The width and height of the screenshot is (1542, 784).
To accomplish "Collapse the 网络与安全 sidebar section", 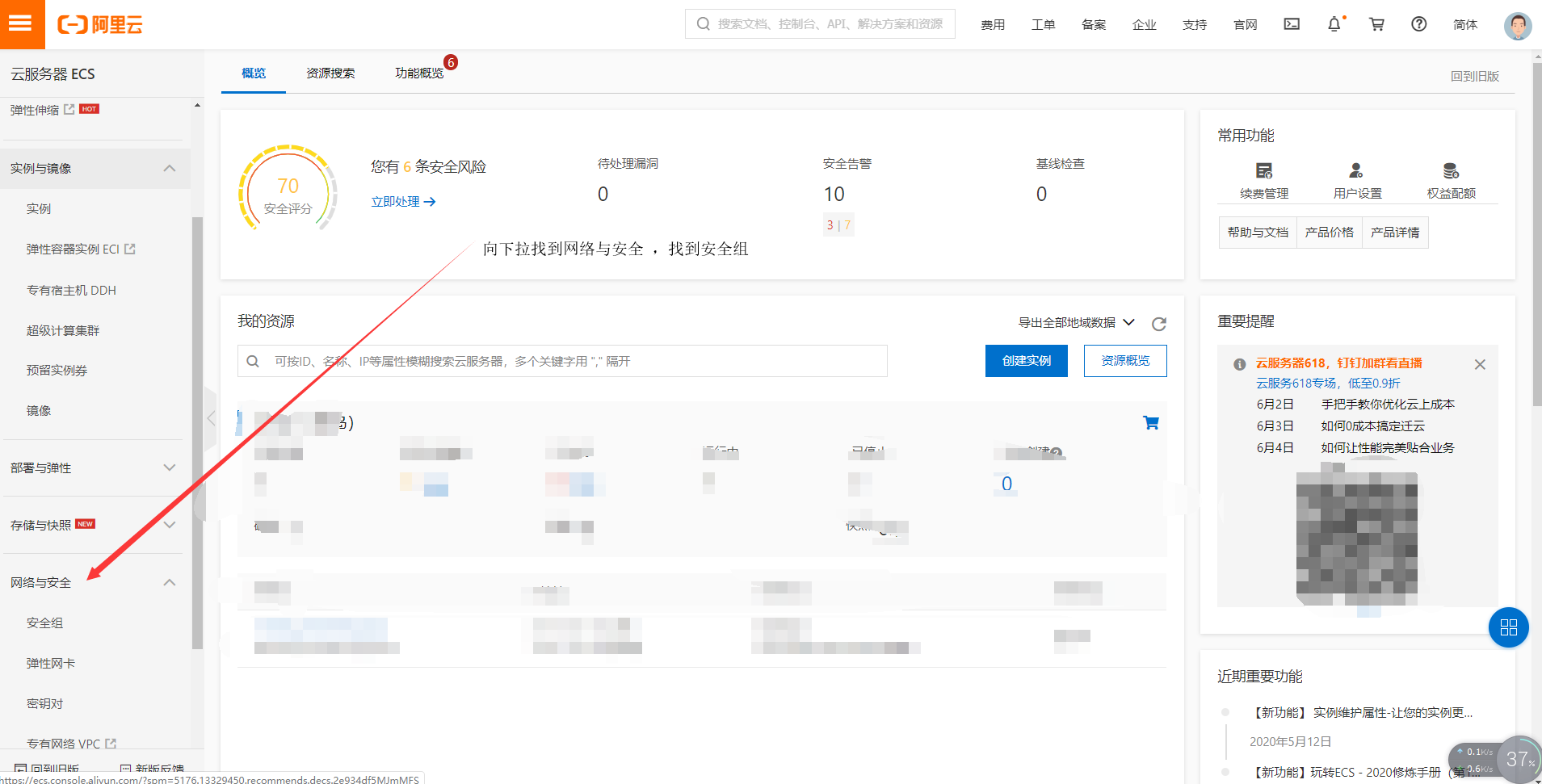I will (x=170, y=582).
